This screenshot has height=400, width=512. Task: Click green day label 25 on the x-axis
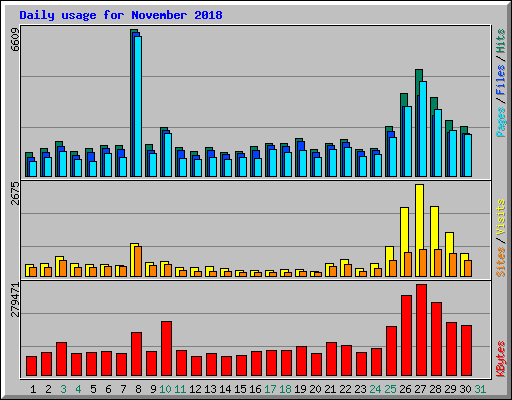click(390, 389)
